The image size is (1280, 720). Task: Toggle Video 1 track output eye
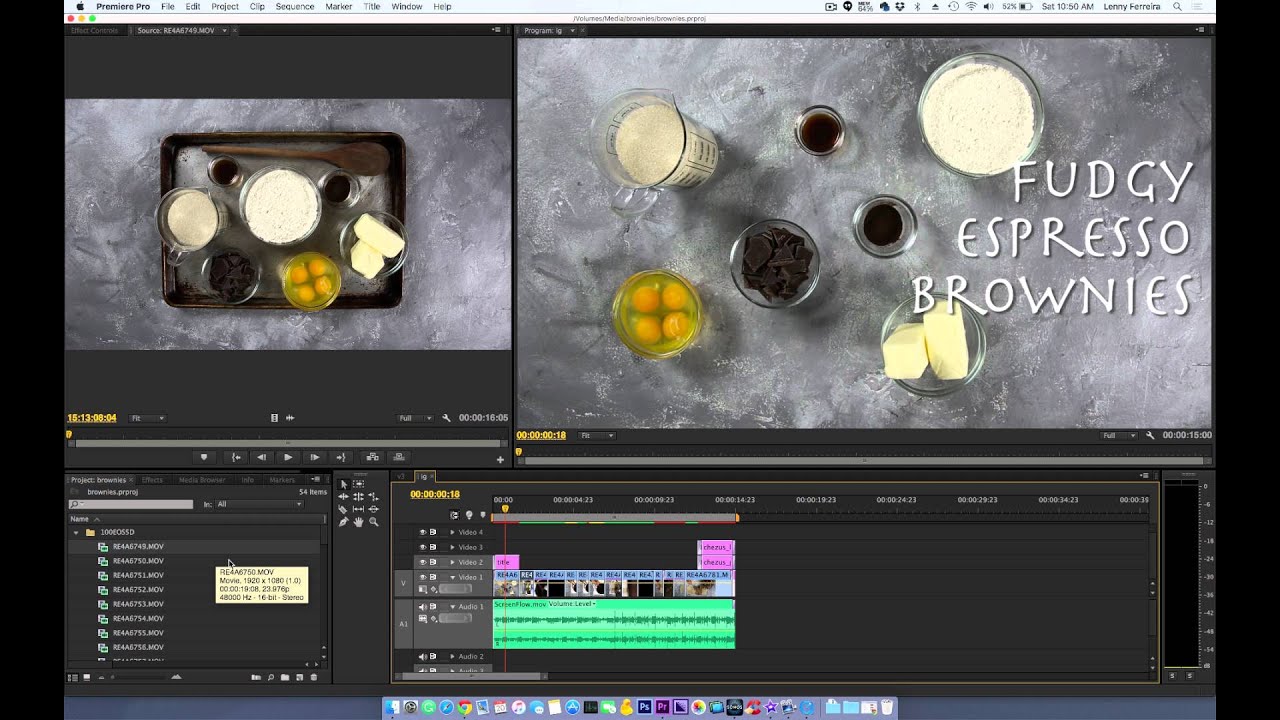(x=423, y=577)
